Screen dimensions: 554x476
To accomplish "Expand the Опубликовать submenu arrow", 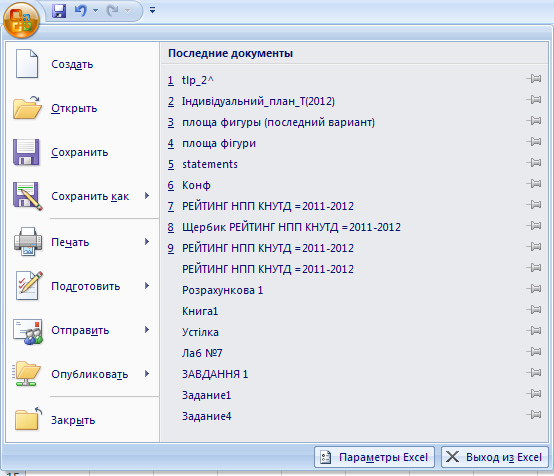I will tap(147, 374).
